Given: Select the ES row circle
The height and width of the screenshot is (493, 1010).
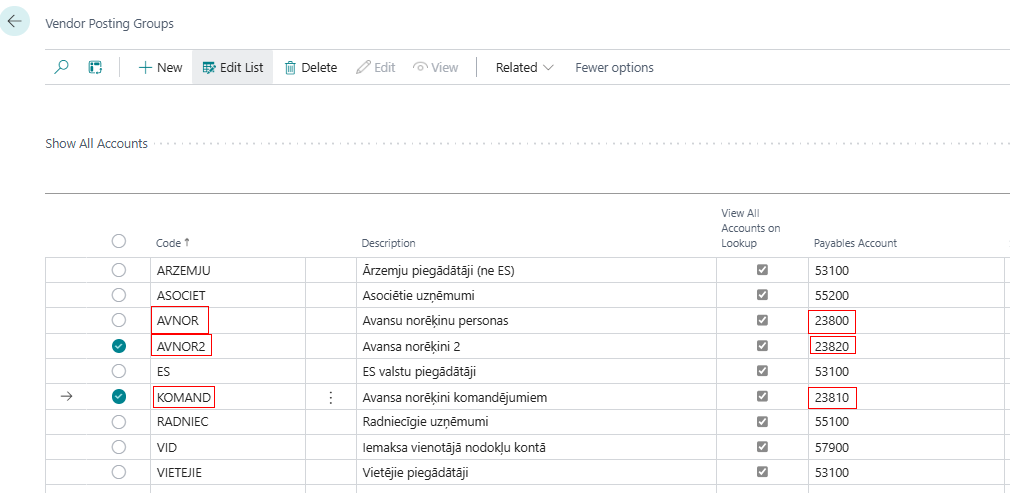Looking at the screenshot, I should [x=119, y=371].
